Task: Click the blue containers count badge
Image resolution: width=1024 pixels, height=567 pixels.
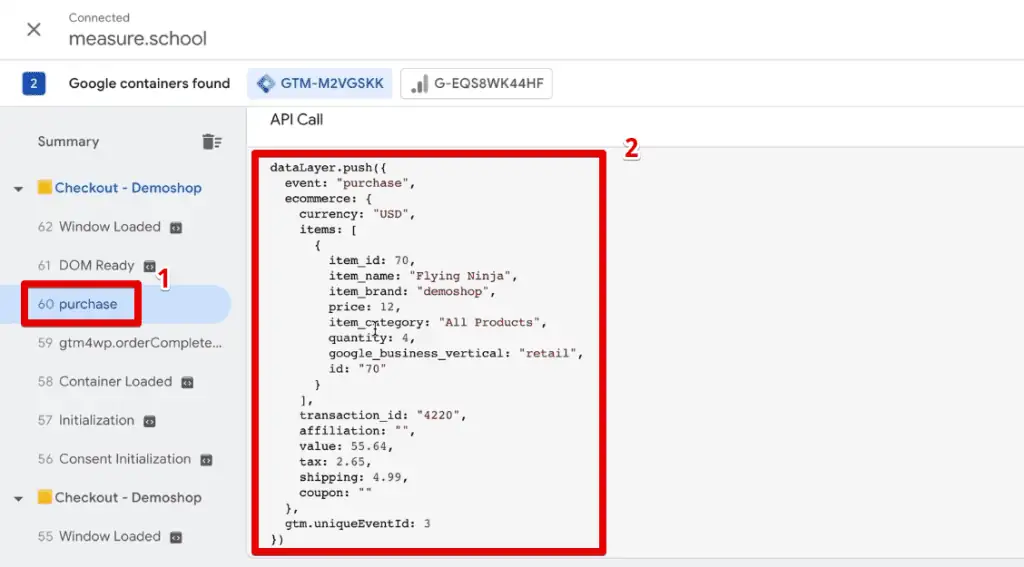Action: 34,84
